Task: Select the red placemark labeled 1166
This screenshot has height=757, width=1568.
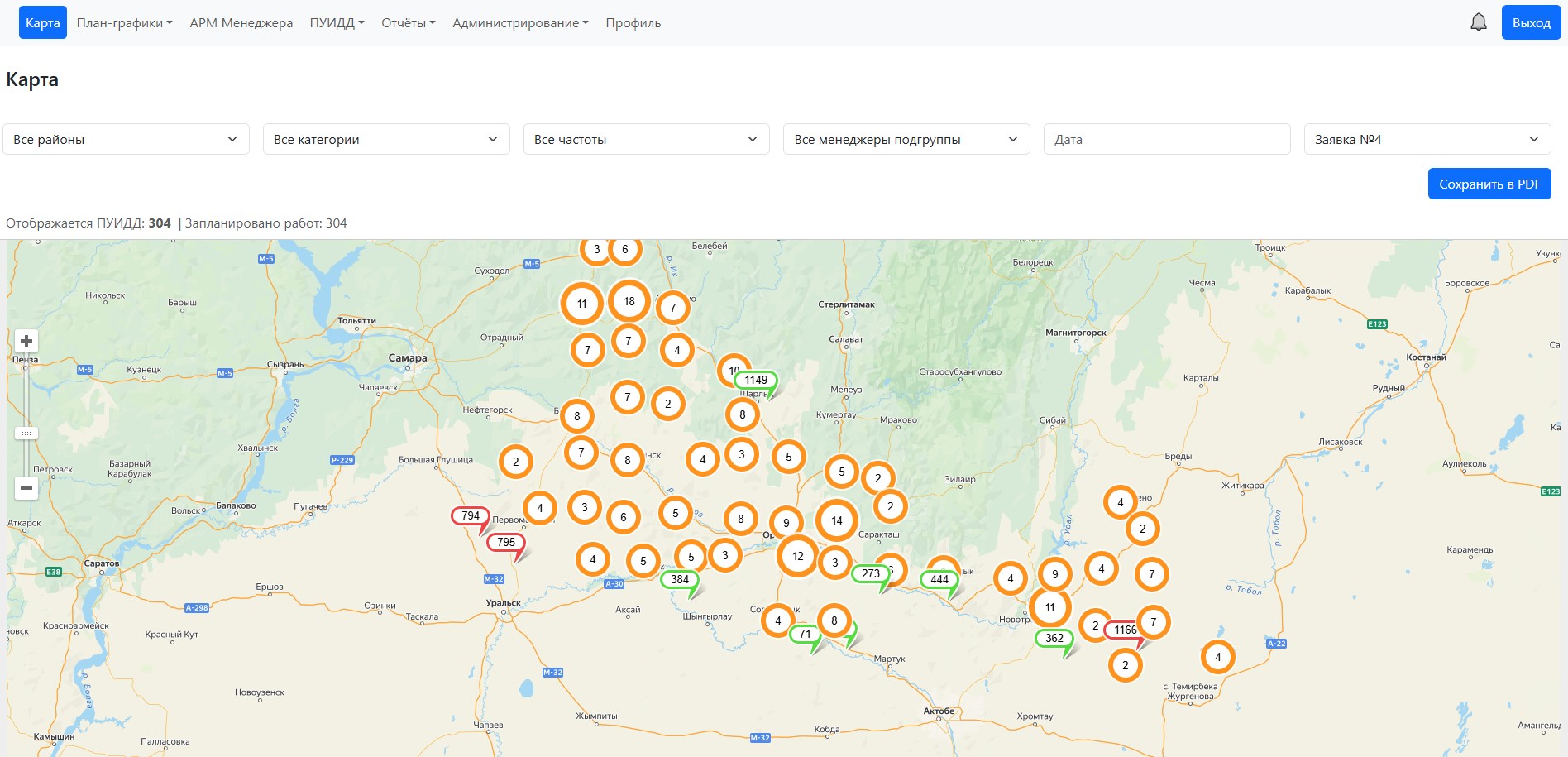Action: click(x=1125, y=630)
